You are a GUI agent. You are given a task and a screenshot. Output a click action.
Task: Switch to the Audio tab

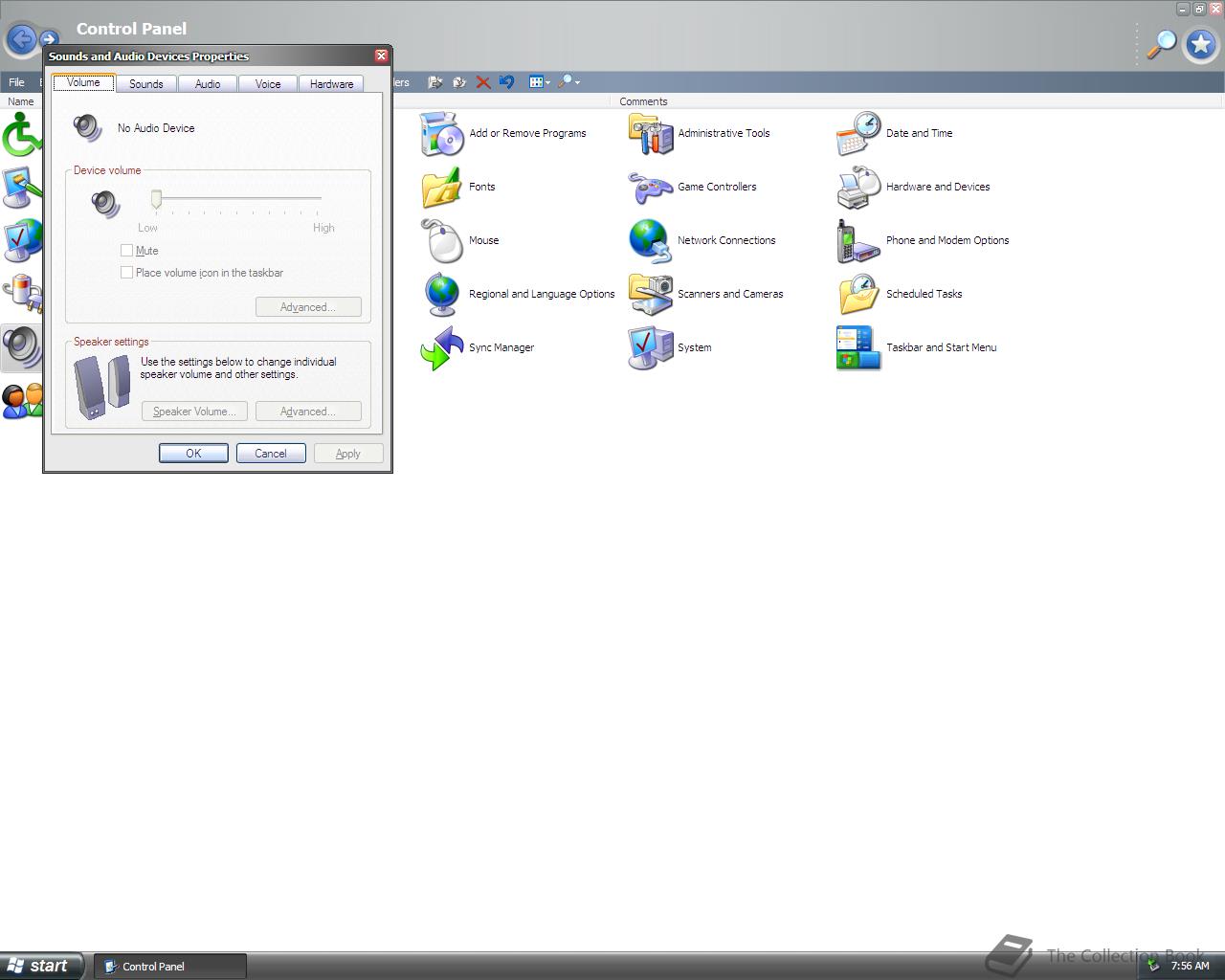(208, 84)
